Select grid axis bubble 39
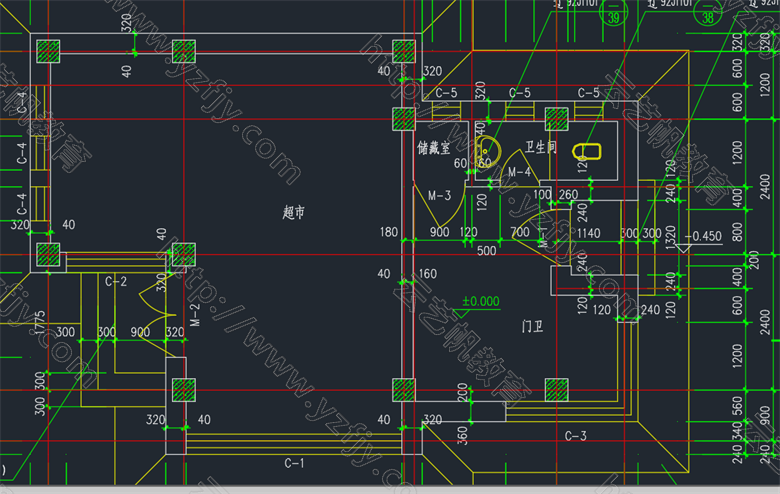This screenshot has height=494, width=780. [614, 14]
